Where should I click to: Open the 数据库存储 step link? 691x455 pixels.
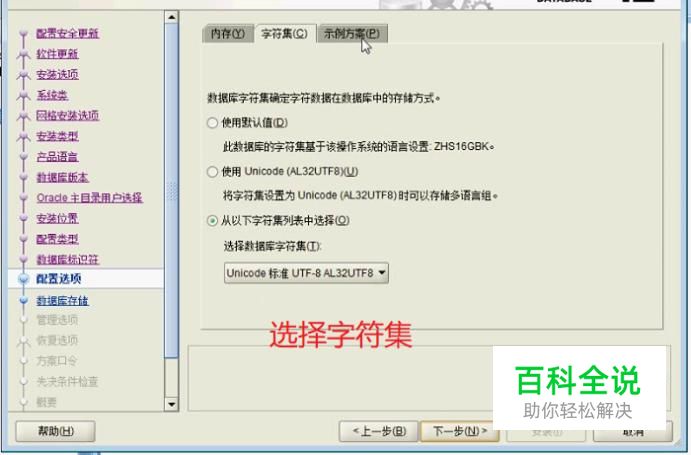coord(63,301)
